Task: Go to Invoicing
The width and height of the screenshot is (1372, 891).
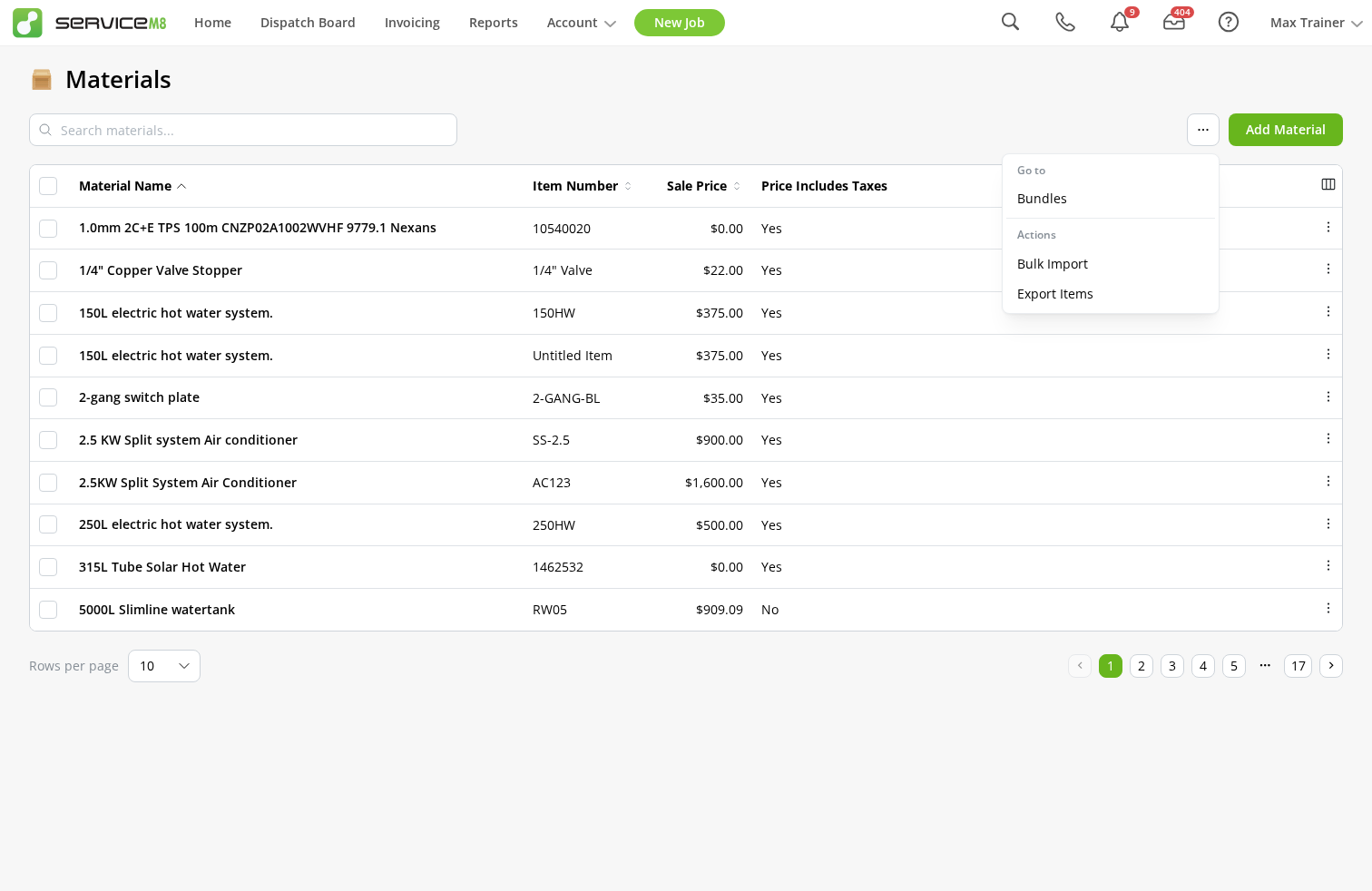Action: tap(412, 23)
